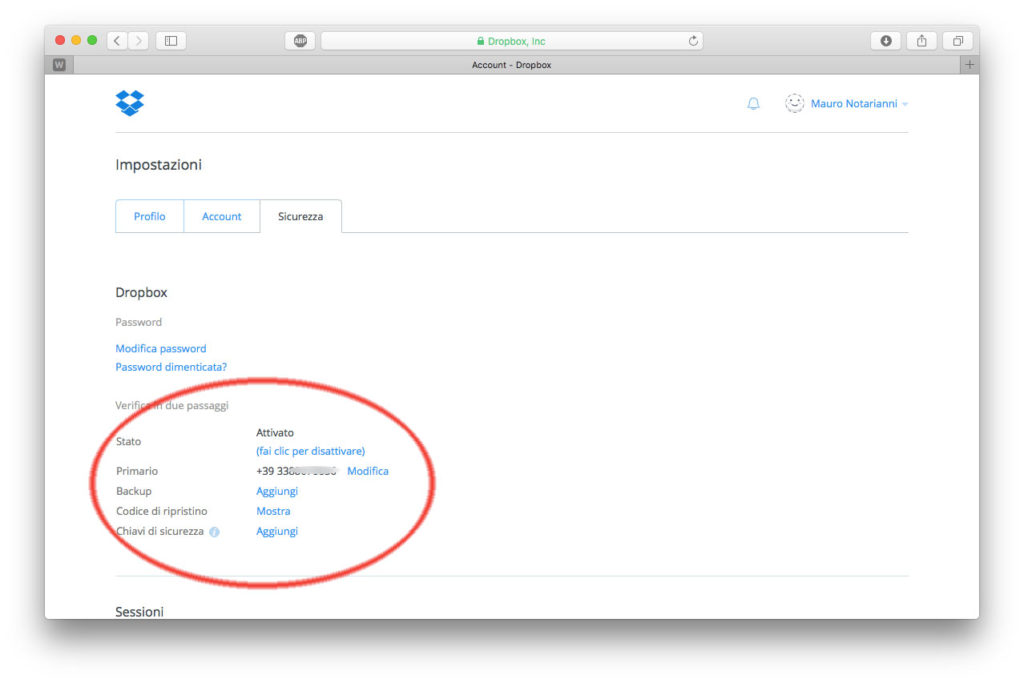Screen dimensions: 1024x683
Task: Switch to the Profilo tab
Action: pos(149,216)
